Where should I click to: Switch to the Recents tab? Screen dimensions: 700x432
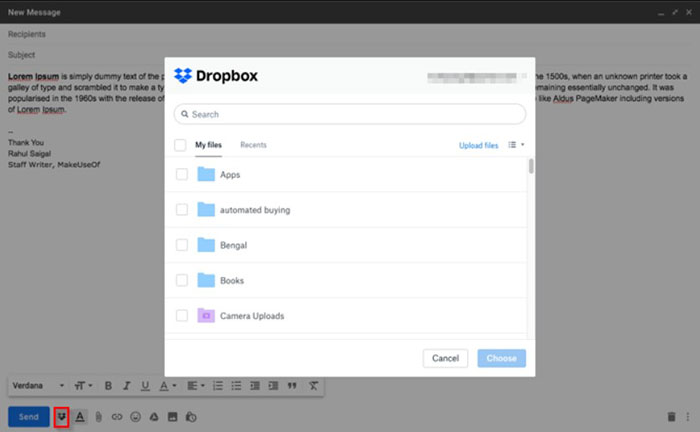click(253, 145)
